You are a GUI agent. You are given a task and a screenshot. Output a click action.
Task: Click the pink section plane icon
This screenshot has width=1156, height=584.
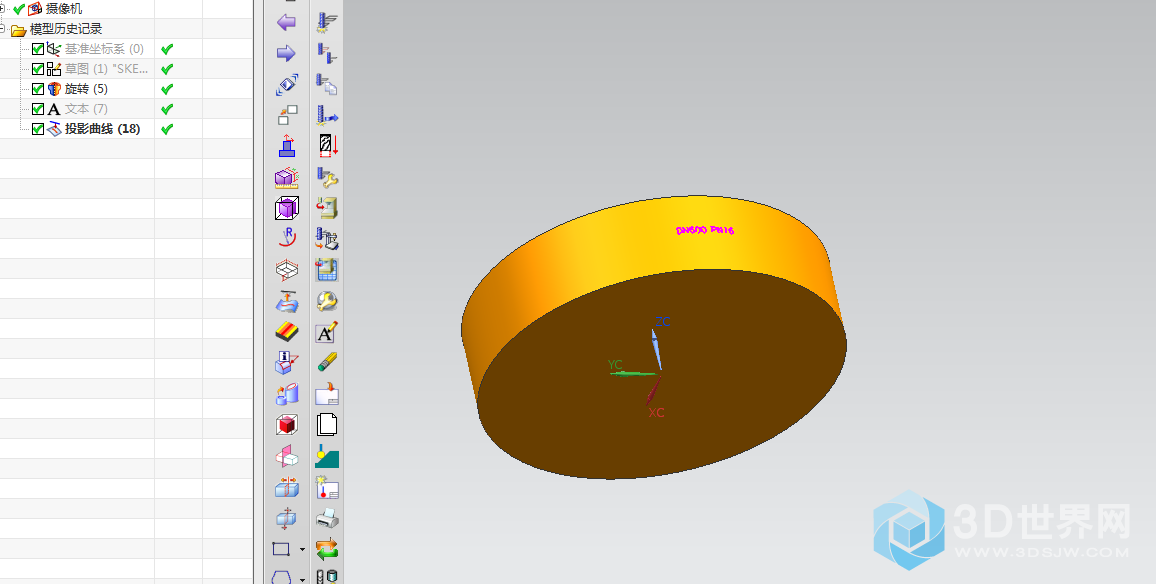point(287,456)
